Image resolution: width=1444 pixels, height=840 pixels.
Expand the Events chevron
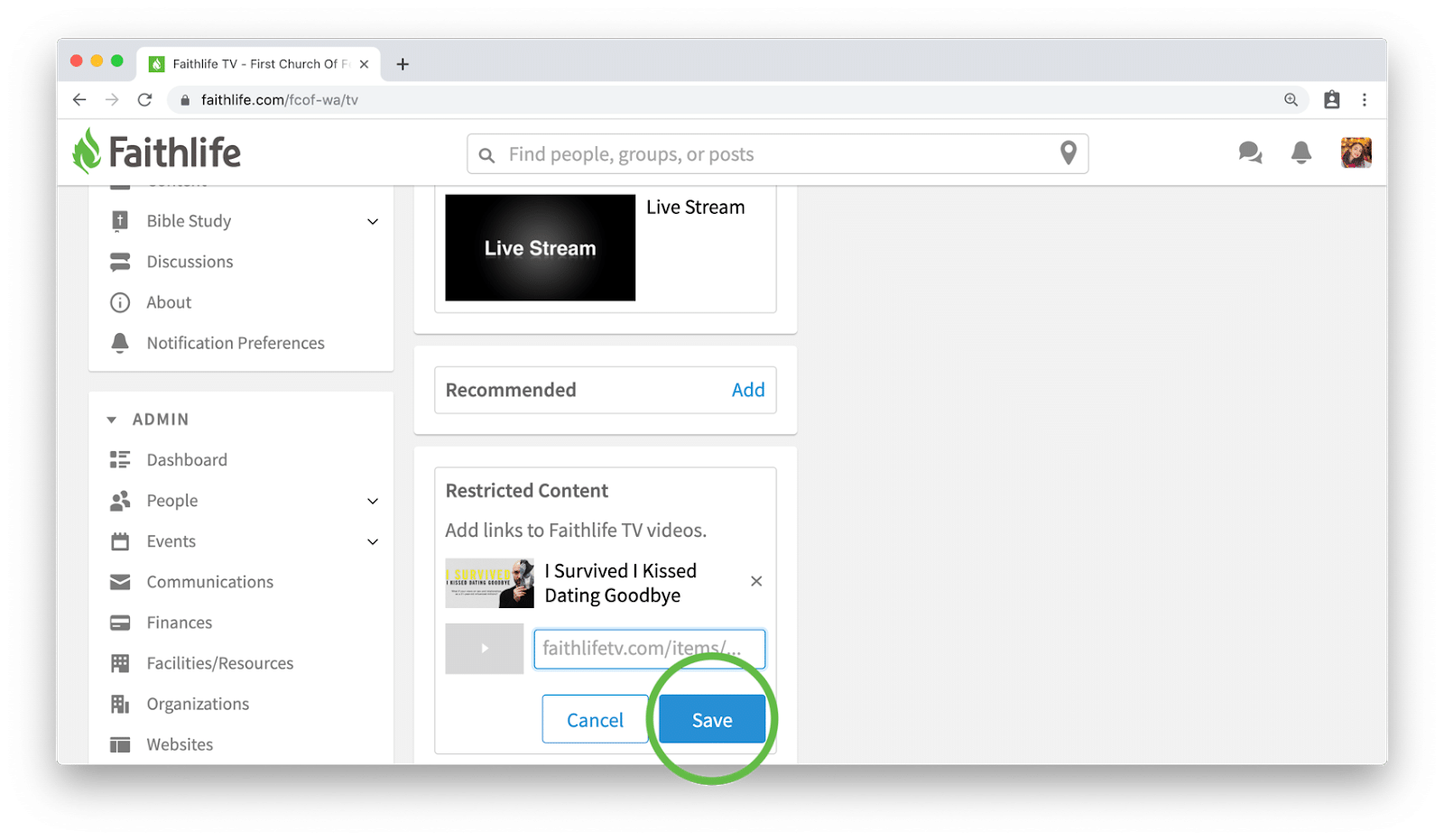click(373, 542)
